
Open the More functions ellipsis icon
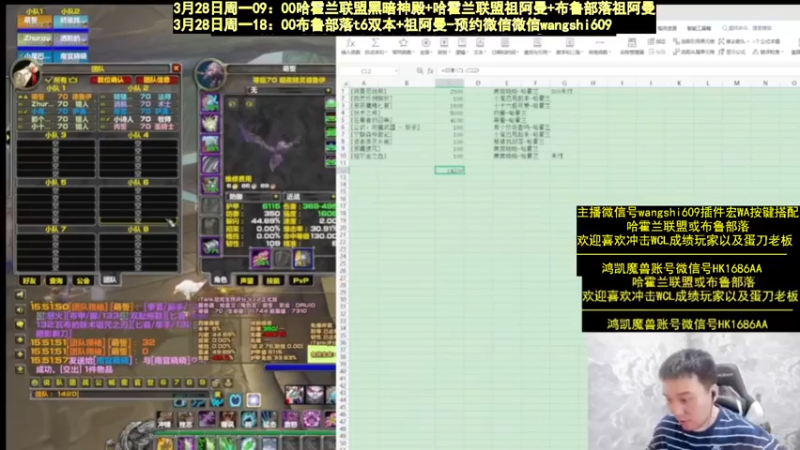coord(599,43)
